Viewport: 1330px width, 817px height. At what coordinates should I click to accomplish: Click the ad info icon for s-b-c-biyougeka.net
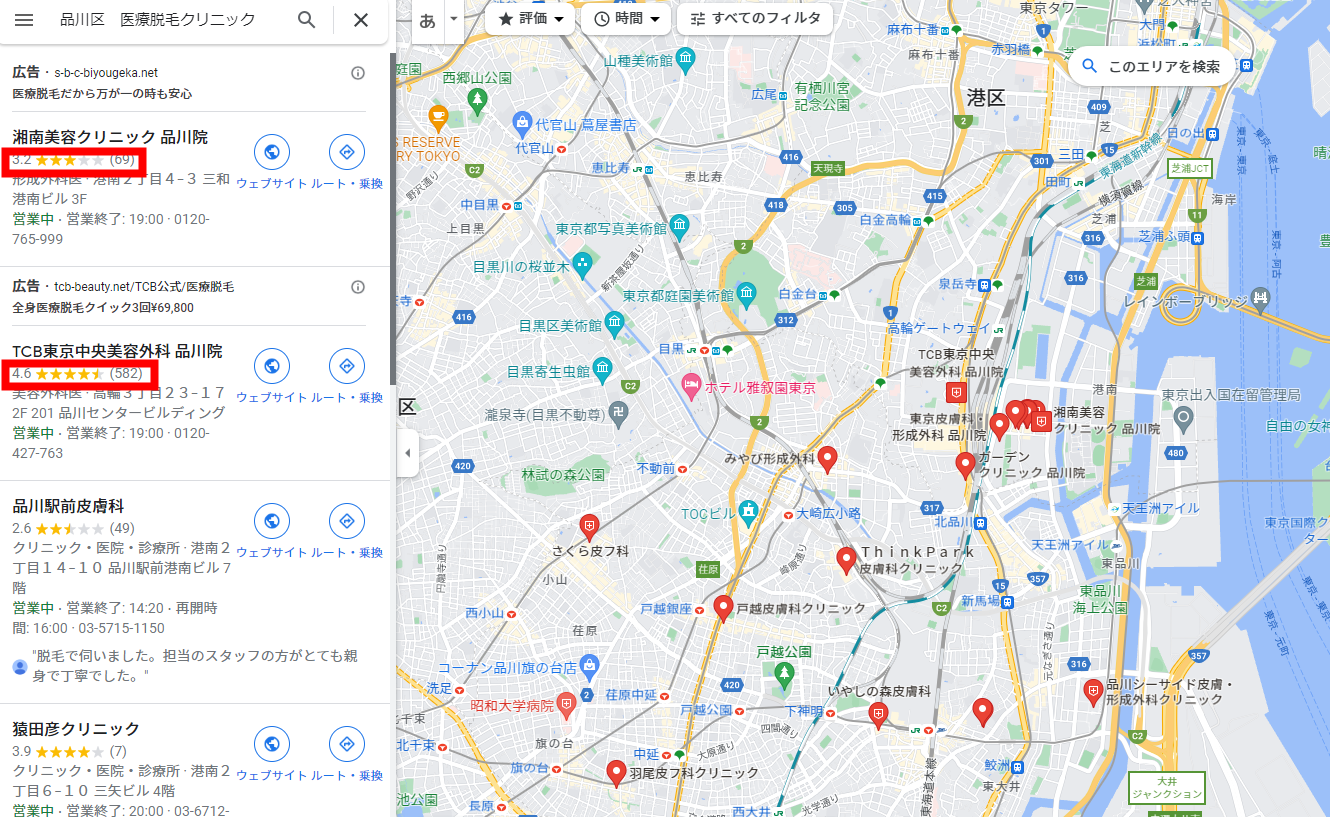coord(358,73)
